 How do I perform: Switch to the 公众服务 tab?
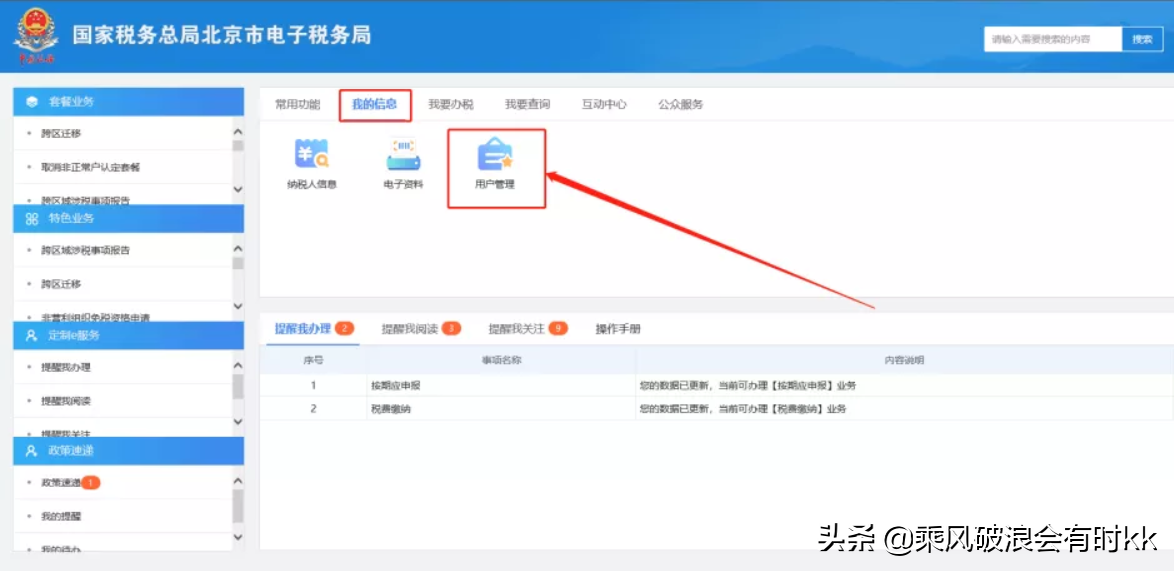click(x=681, y=105)
